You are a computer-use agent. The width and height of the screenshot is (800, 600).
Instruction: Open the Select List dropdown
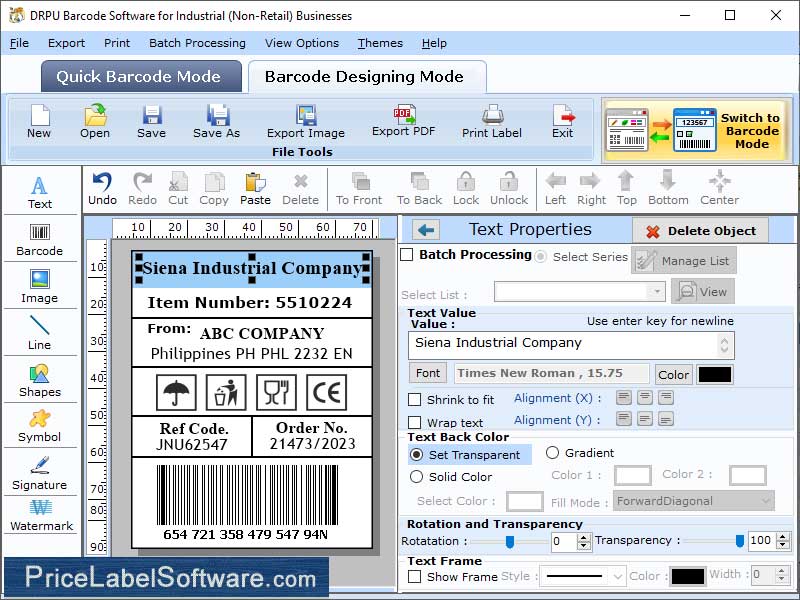pos(657,292)
